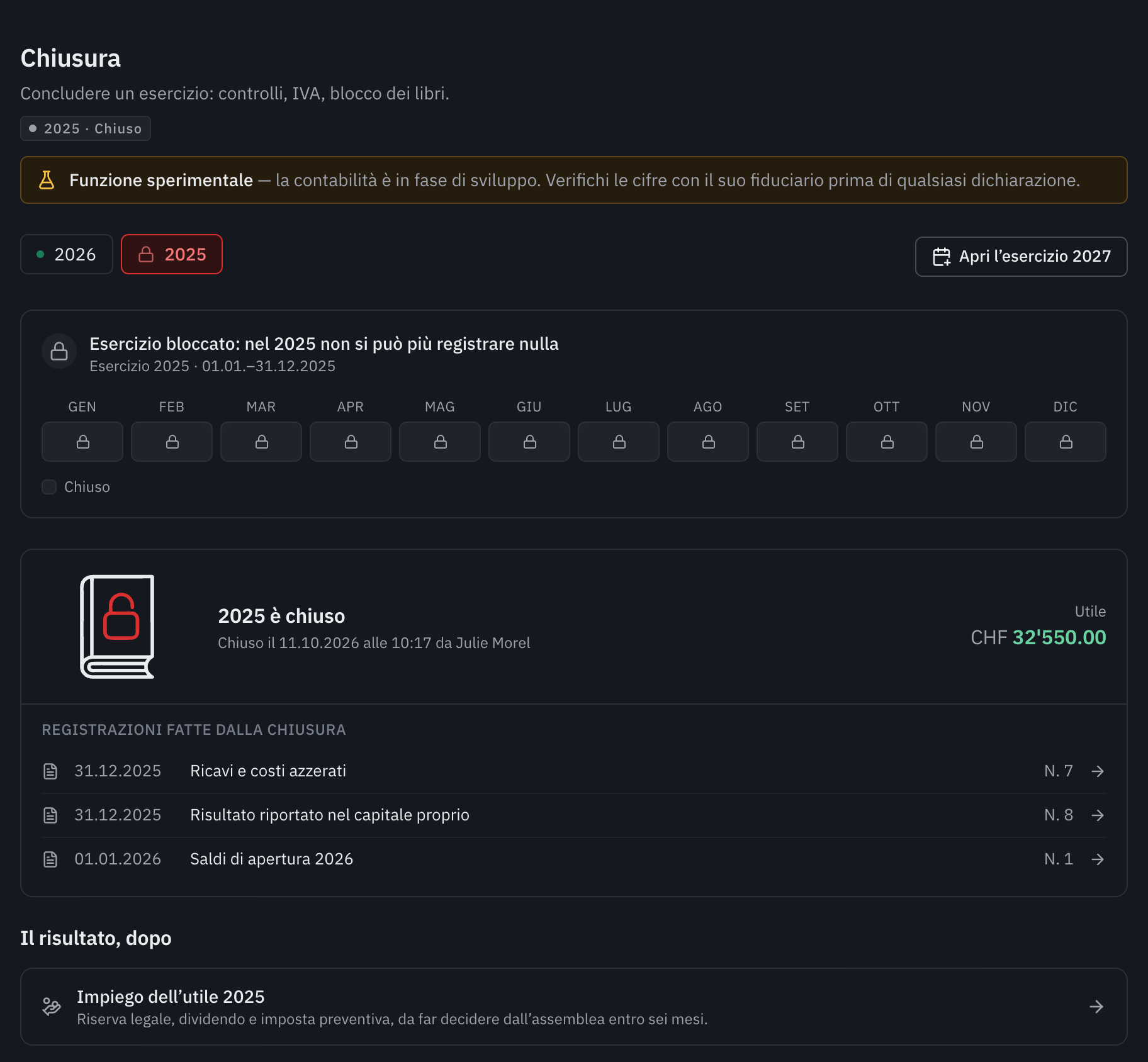1148x1062 pixels.
Task: Click the 01.01.2026 entry date
Action: (x=118, y=859)
